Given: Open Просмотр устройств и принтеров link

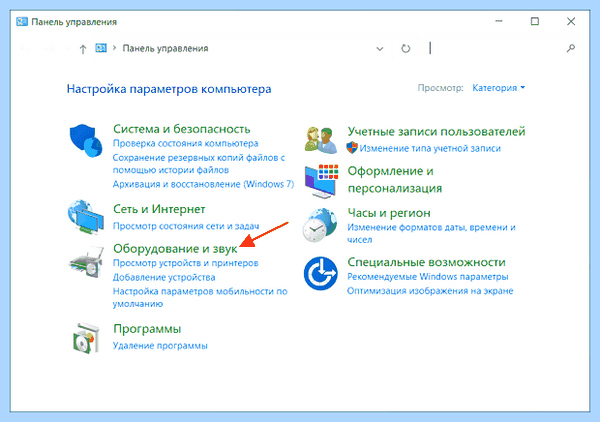Looking at the screenshot, I should (186, 263).
